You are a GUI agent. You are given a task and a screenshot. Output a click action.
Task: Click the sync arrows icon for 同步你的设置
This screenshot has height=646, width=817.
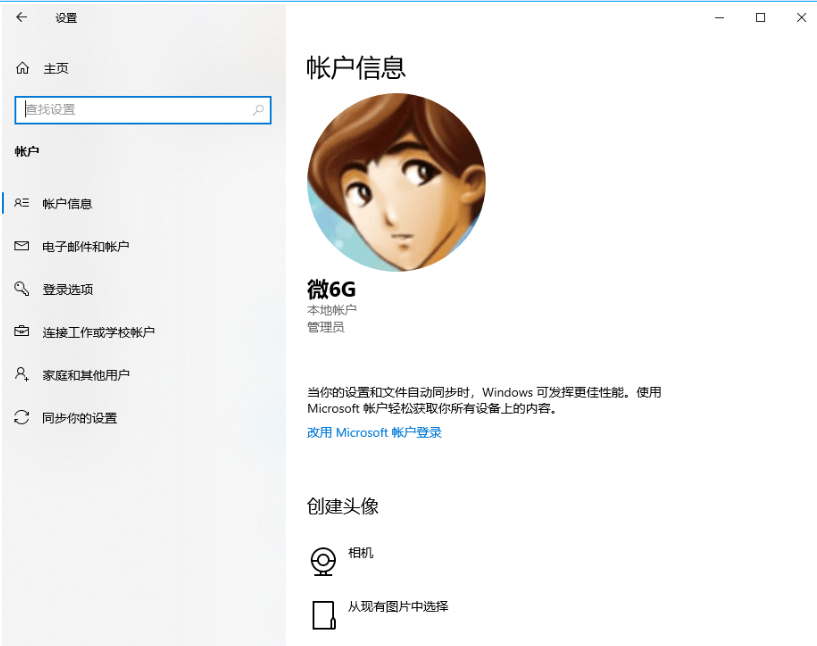(x=21, y=417)
